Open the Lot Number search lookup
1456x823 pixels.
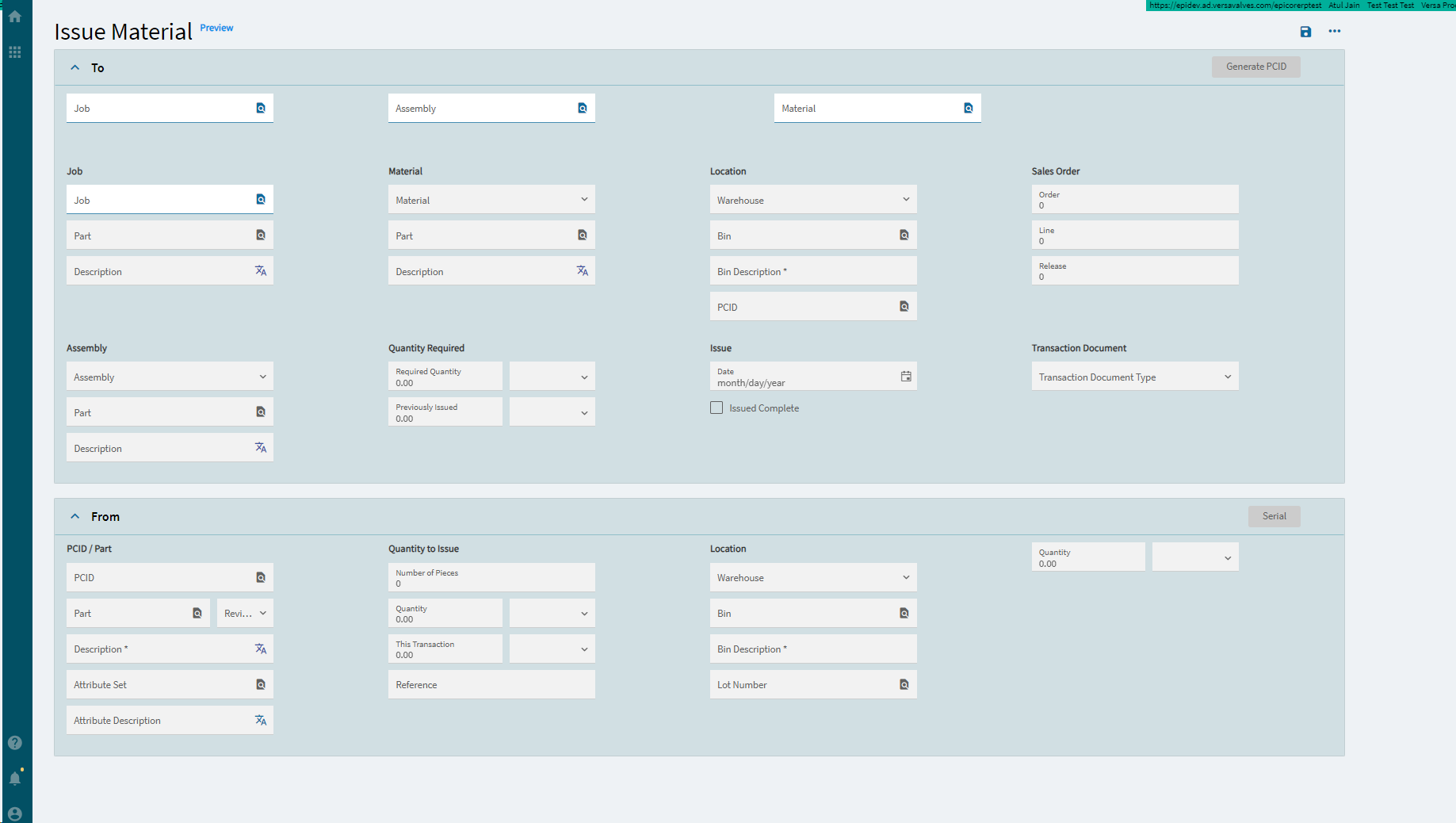point(904,683)
